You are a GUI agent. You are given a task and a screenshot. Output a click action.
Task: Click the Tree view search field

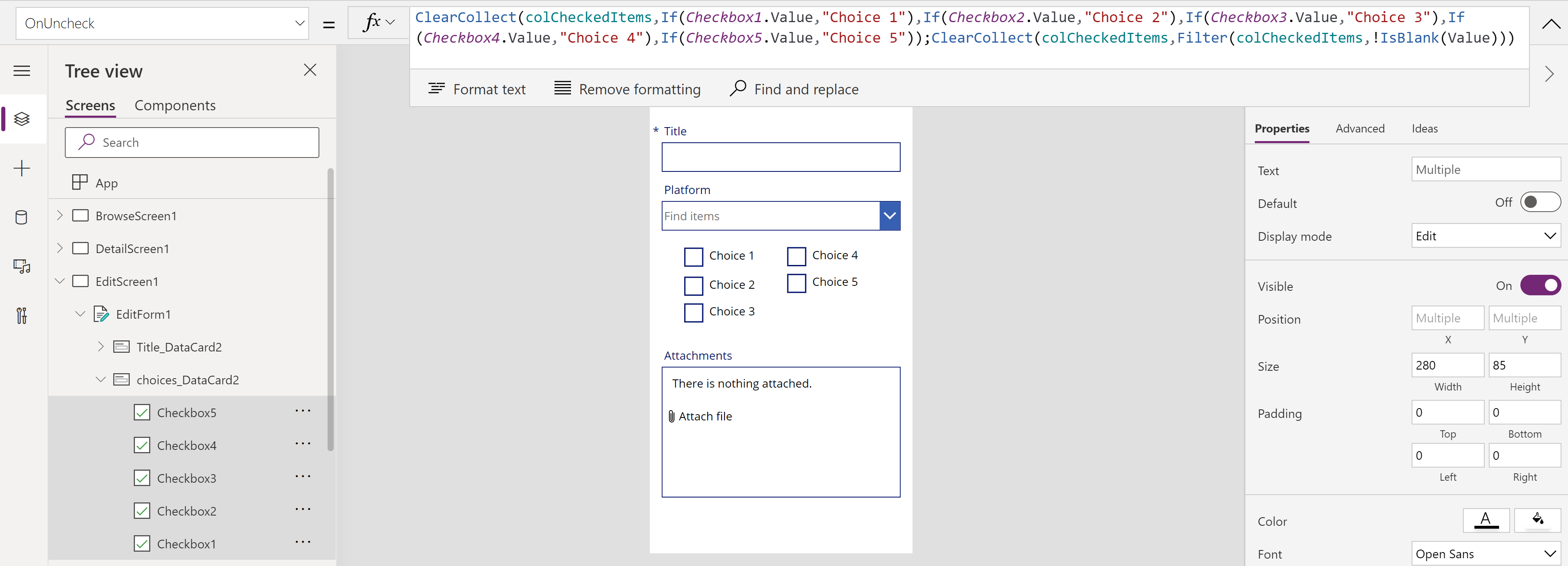192,142
